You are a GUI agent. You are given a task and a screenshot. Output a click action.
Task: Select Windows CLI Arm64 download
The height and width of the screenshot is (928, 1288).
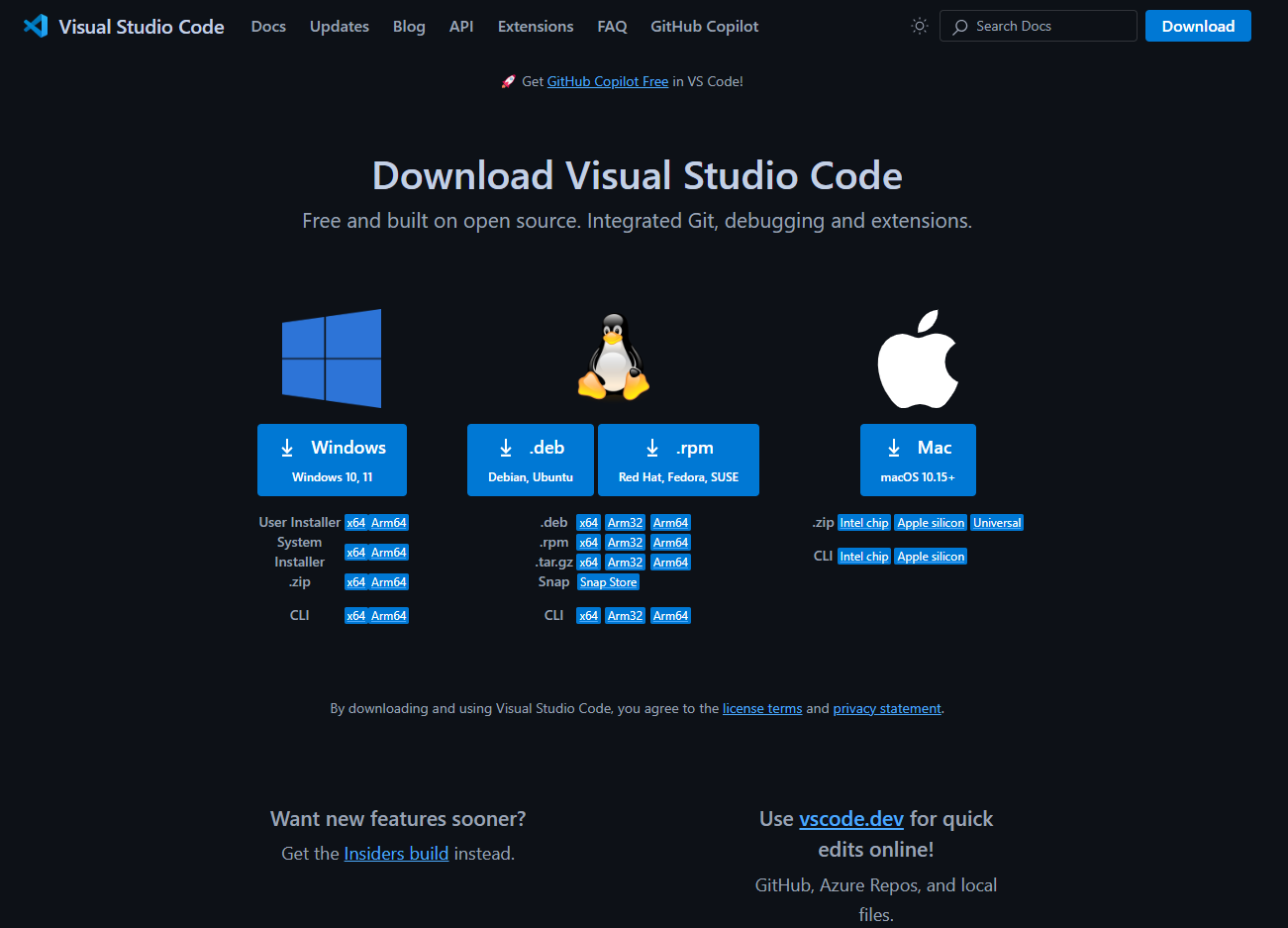(x=389, y=616)
